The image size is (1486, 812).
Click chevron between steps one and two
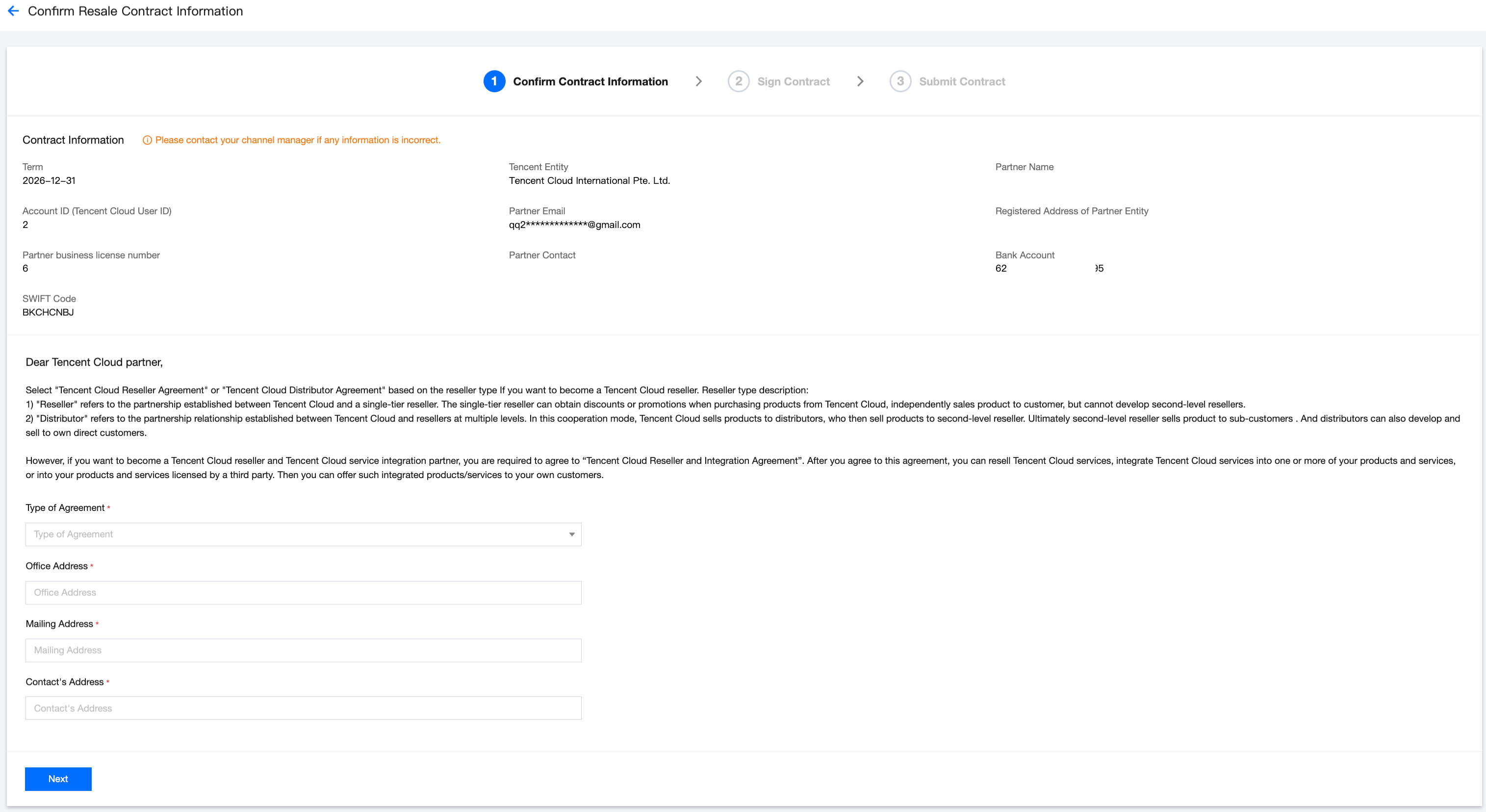698,81
